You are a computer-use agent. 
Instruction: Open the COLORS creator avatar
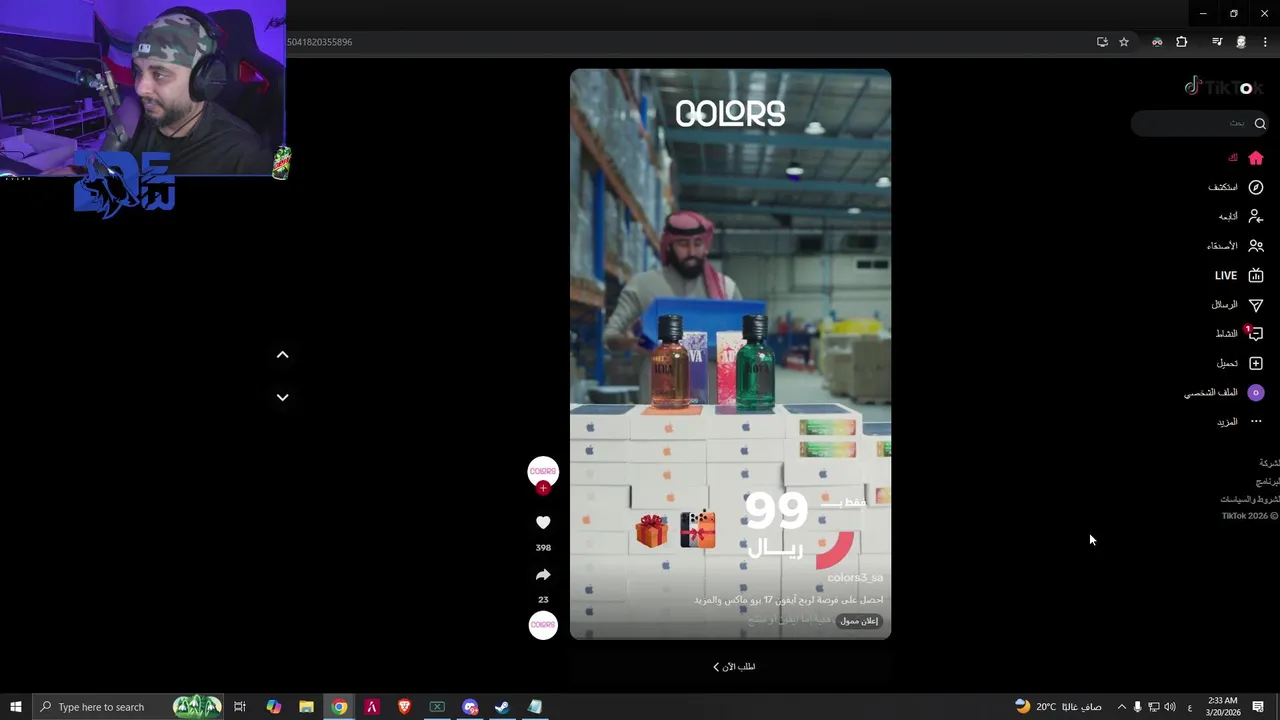[543, 471]
